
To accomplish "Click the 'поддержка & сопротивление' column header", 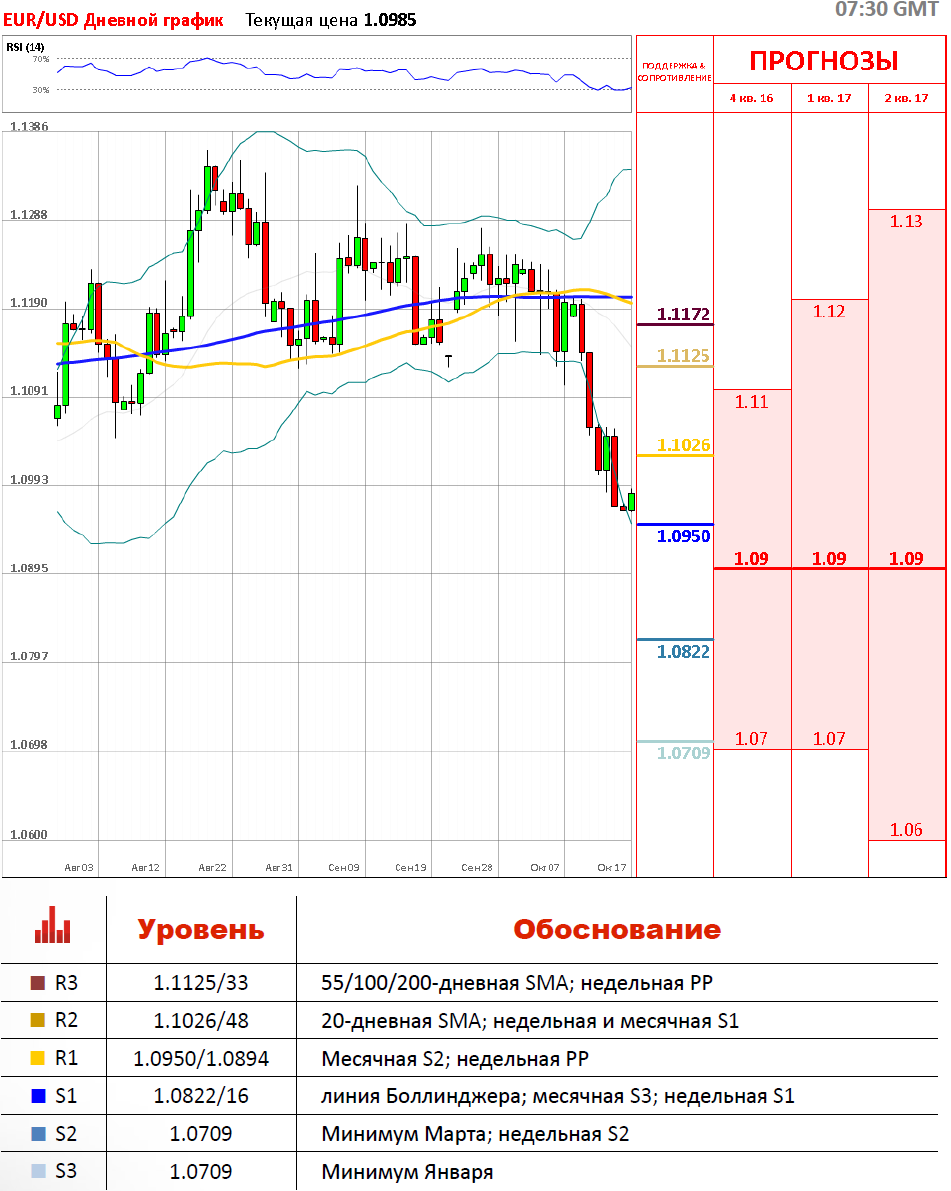I will point(675,71).
